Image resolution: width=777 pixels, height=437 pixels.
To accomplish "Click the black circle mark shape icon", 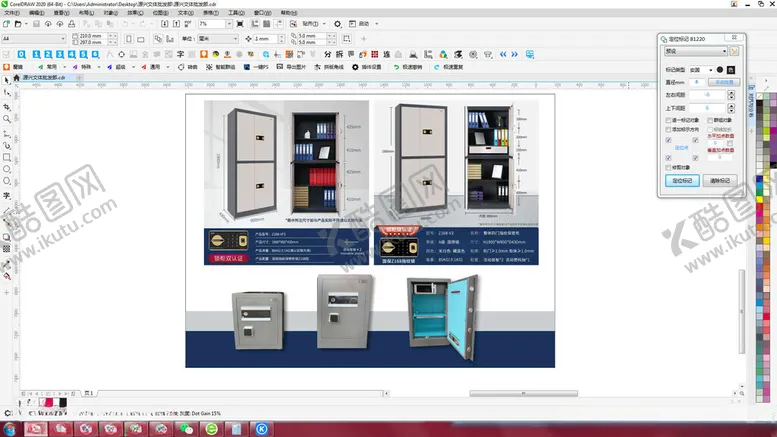I will tap(720, 70).
